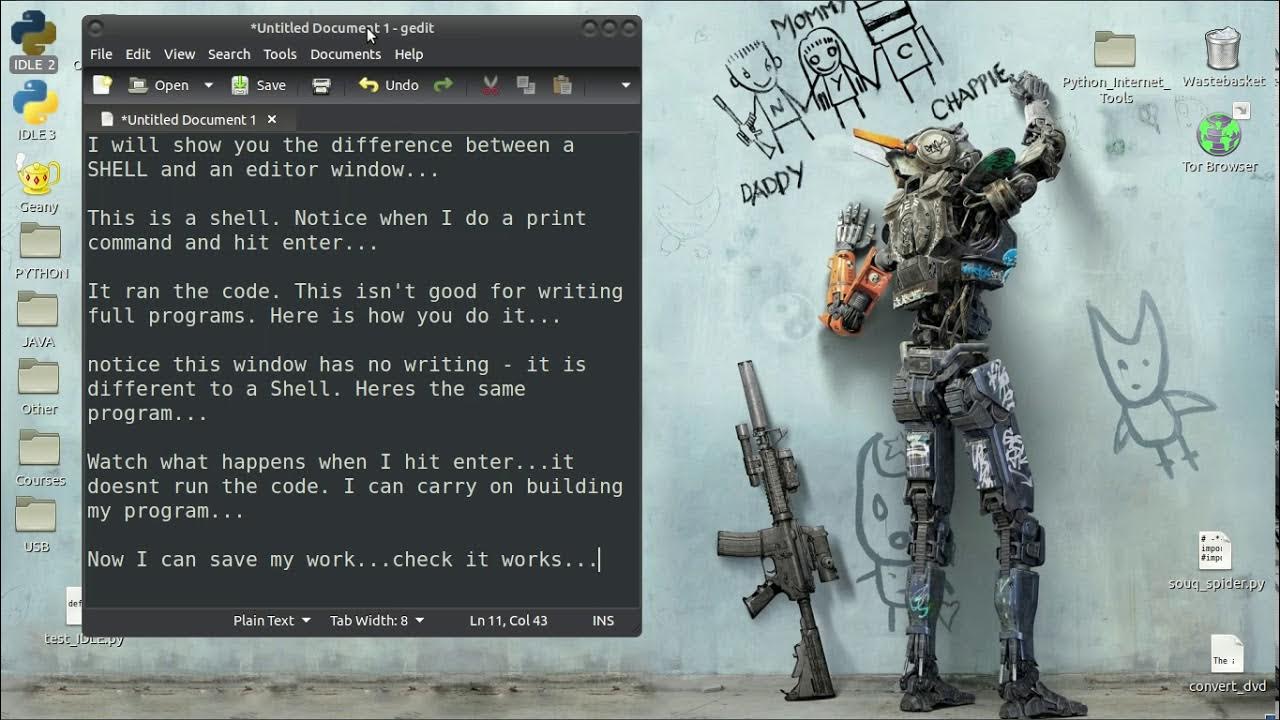Cut selection with the scissors icon

[490, 86]
